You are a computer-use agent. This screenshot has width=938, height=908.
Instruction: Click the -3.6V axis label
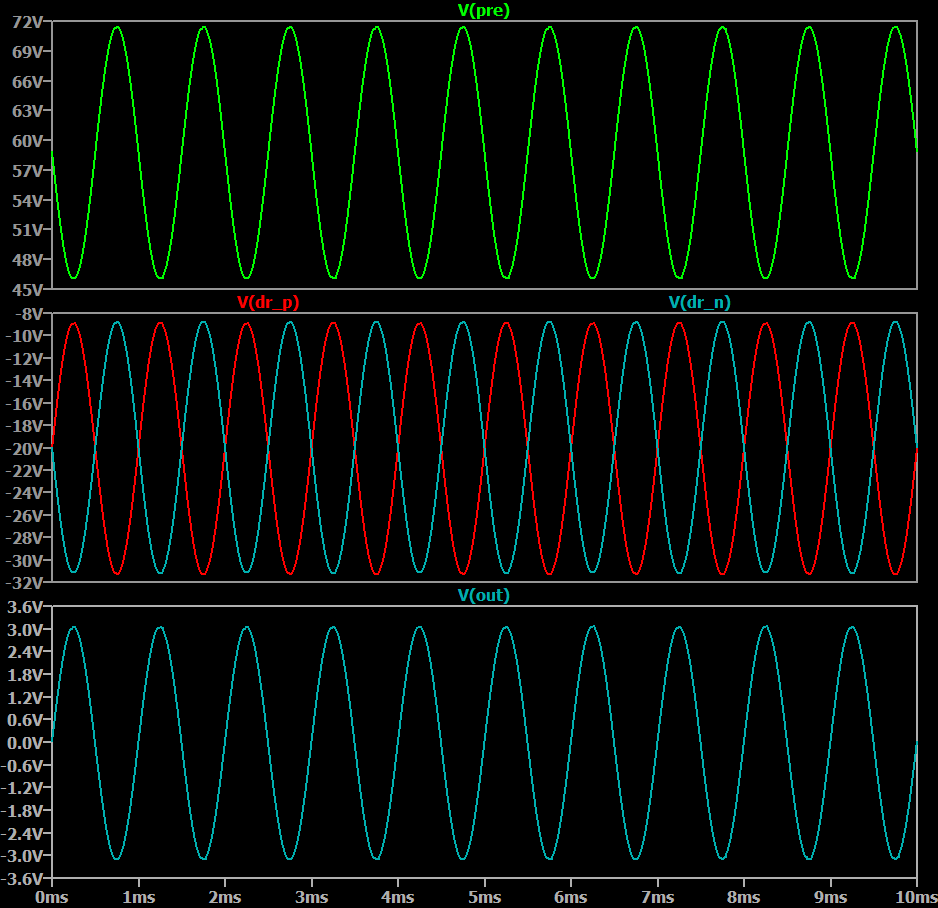[23, 879]
